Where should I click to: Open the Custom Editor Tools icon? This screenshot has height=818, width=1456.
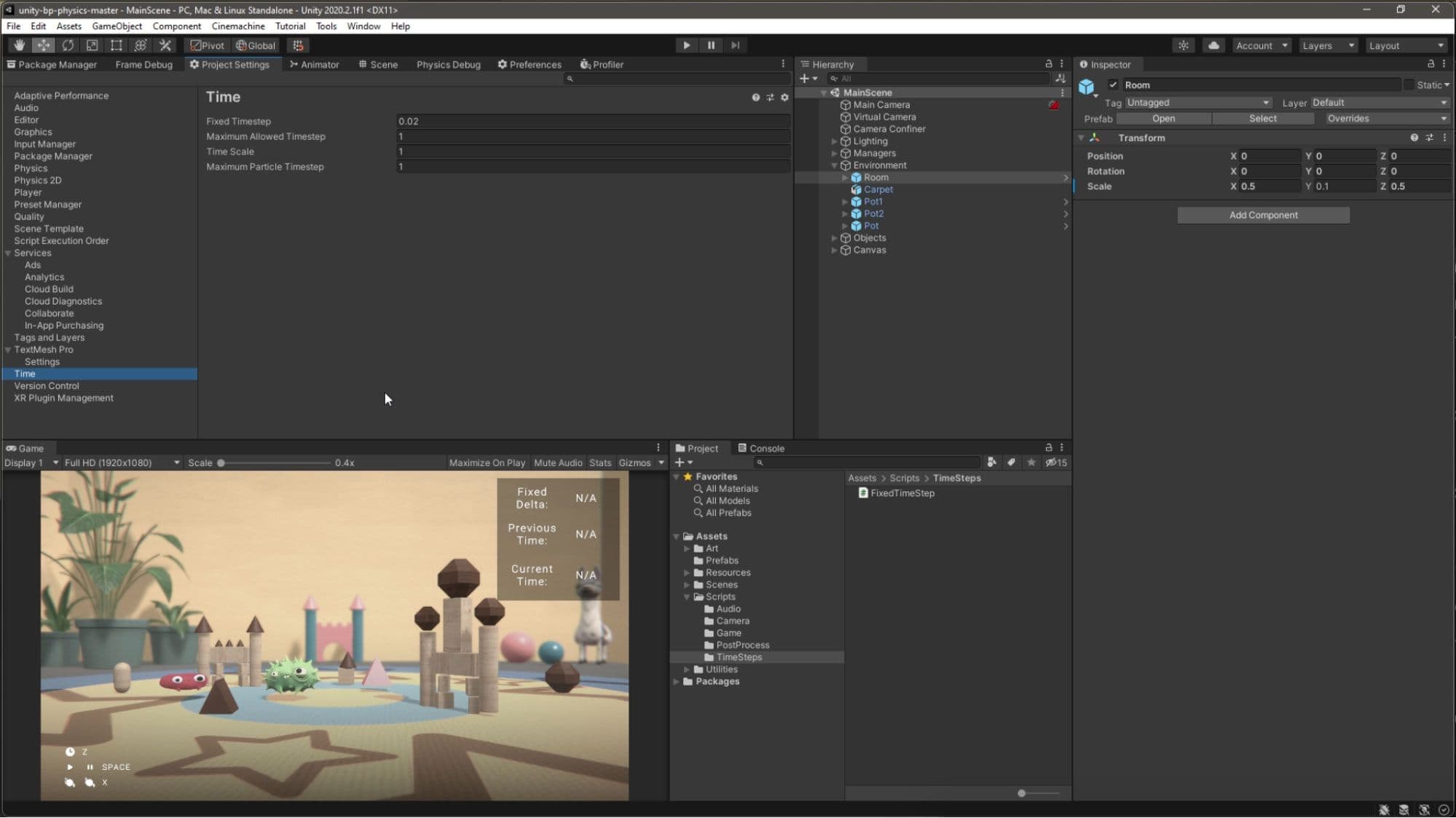(x=165, y=45)
